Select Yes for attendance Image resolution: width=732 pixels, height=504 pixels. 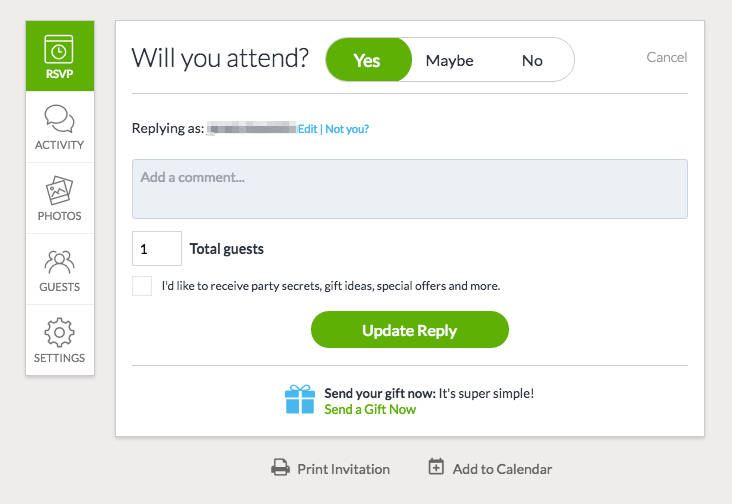click(x=367, y=60)
